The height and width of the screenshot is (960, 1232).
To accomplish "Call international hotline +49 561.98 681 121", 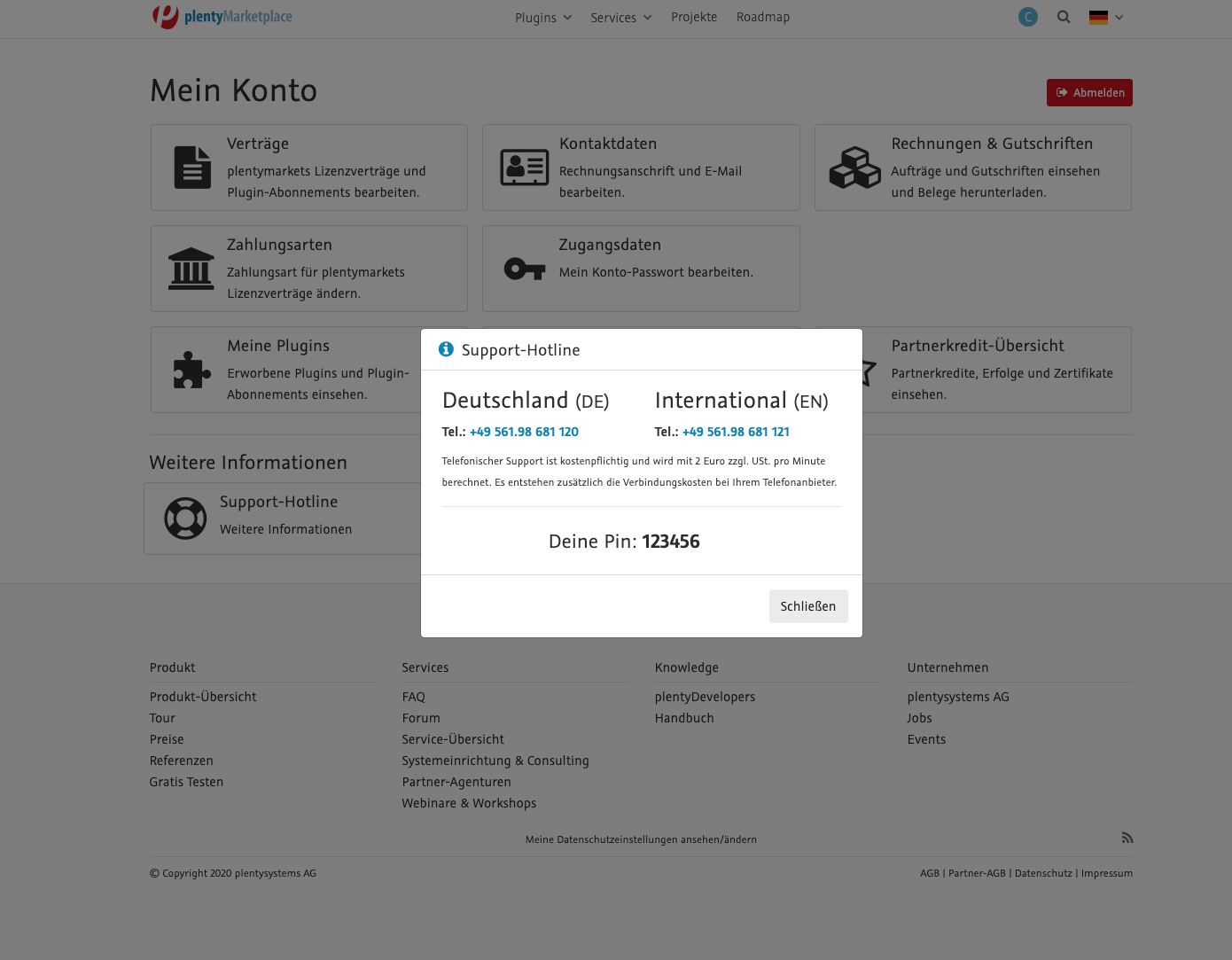I will pos(736,432).
